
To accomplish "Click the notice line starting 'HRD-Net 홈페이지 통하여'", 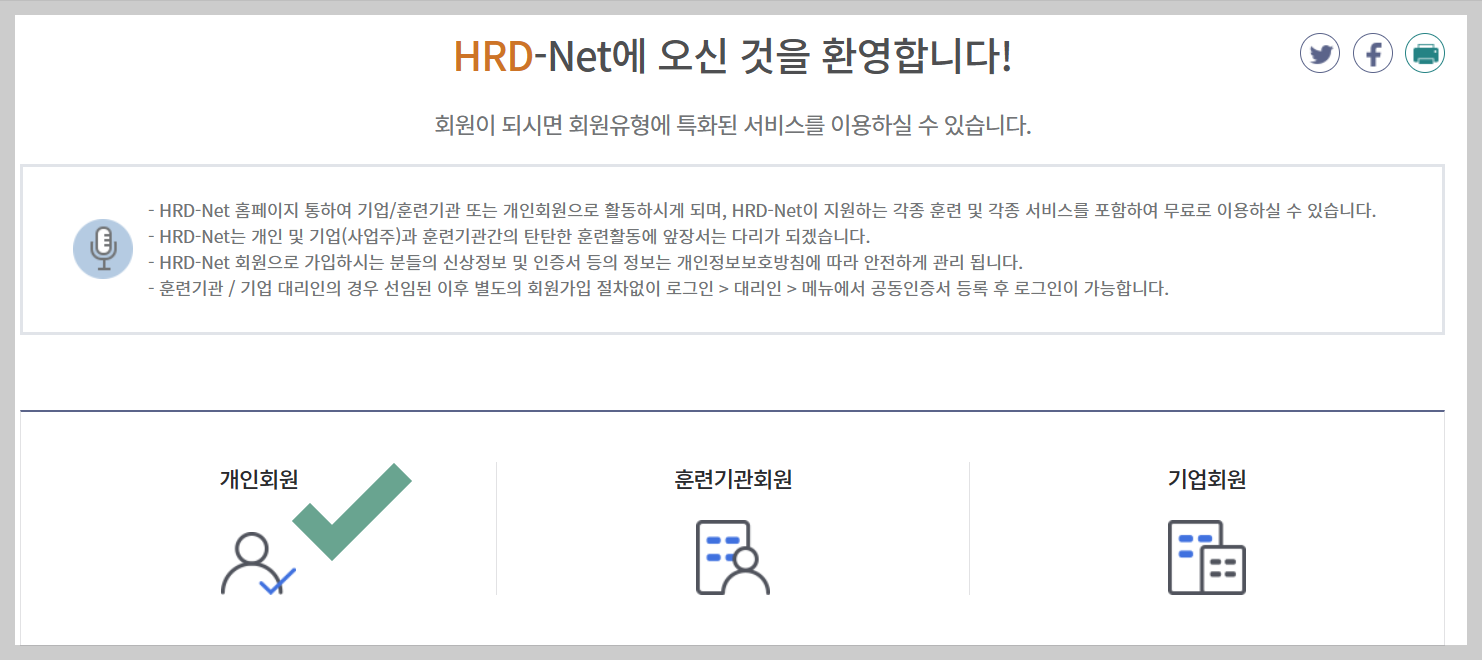I will (762, 211).
